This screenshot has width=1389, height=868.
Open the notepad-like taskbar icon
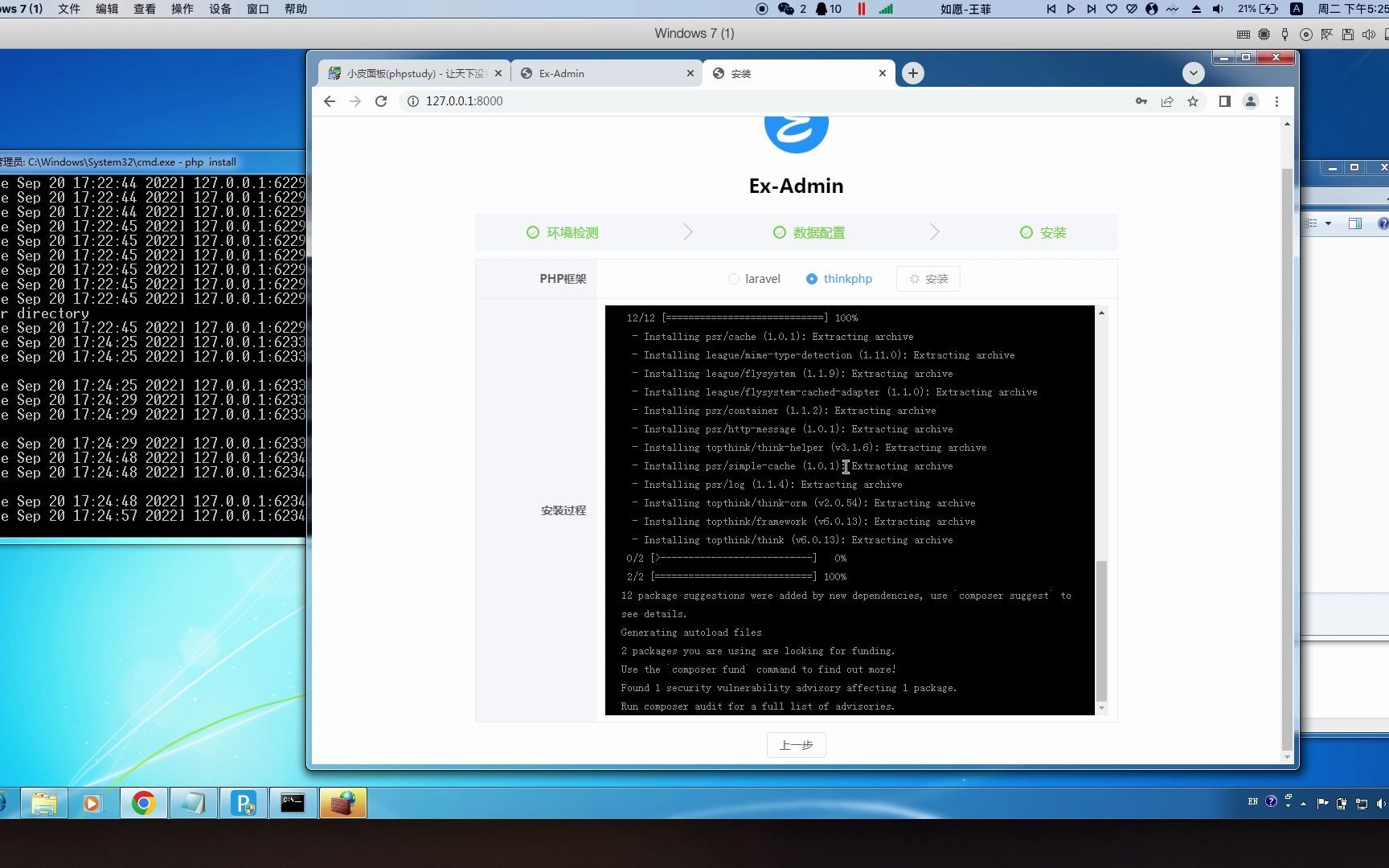(x=194, y=803)
